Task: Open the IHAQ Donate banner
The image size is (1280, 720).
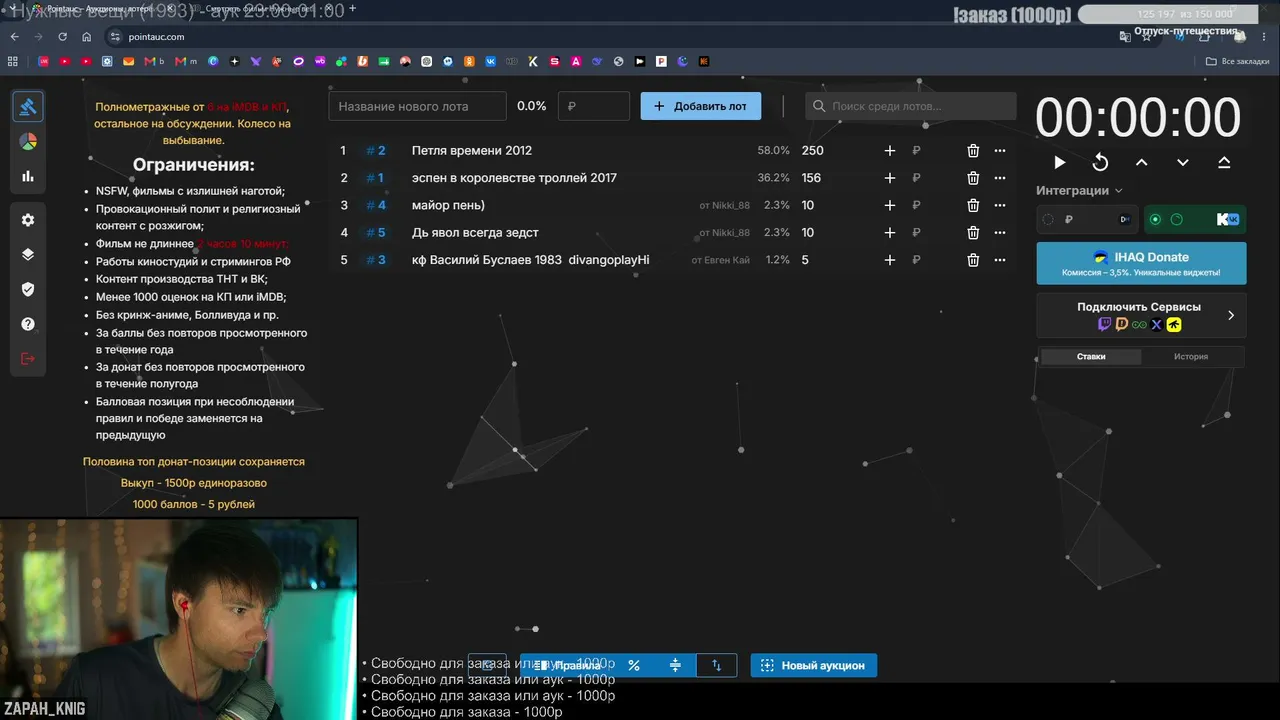Action: [1141, 263]
